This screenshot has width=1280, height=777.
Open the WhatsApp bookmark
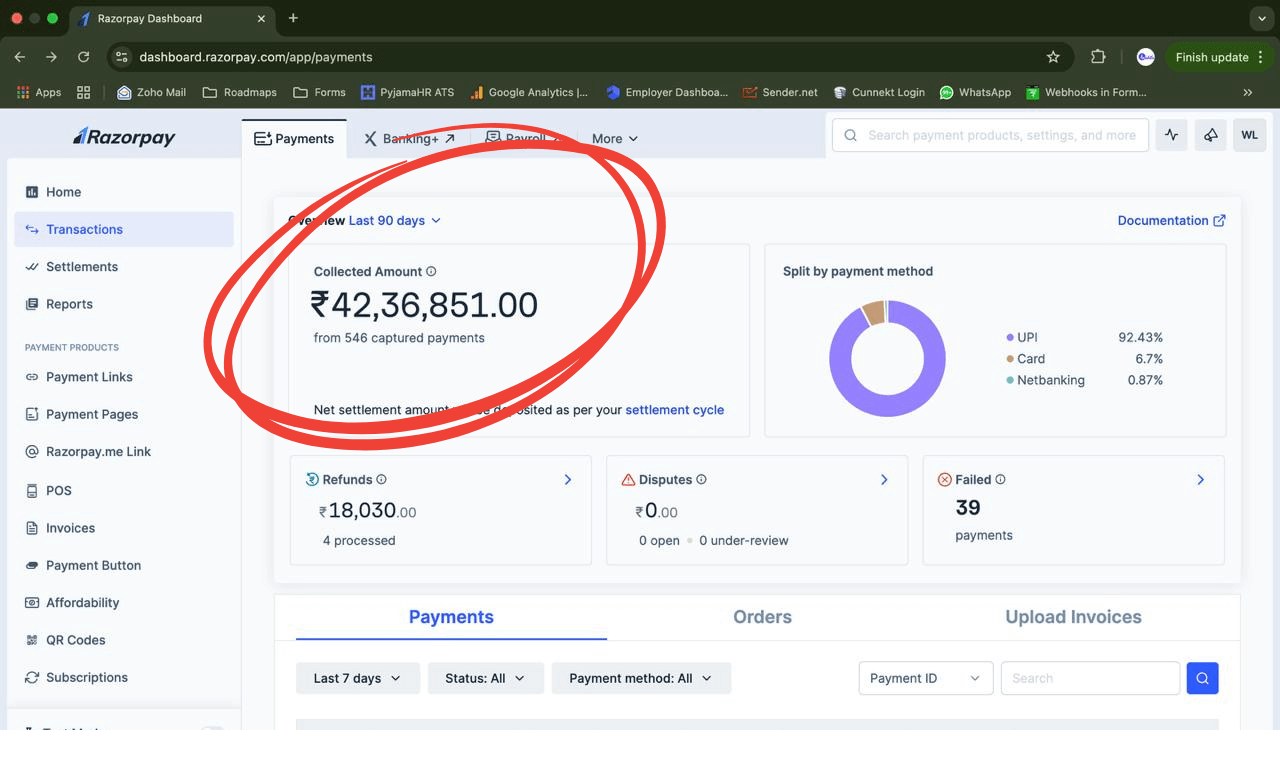[x=975, y=92]
